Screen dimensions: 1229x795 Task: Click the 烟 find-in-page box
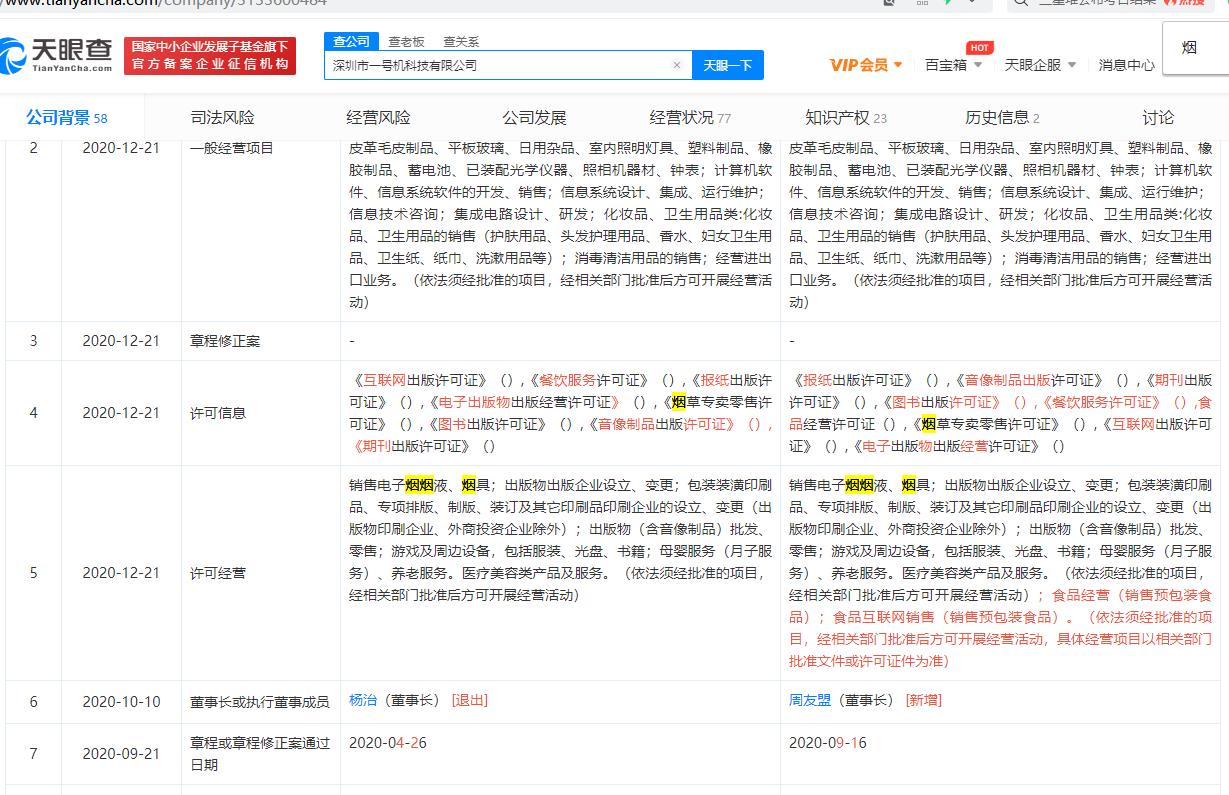(1195, 47)
